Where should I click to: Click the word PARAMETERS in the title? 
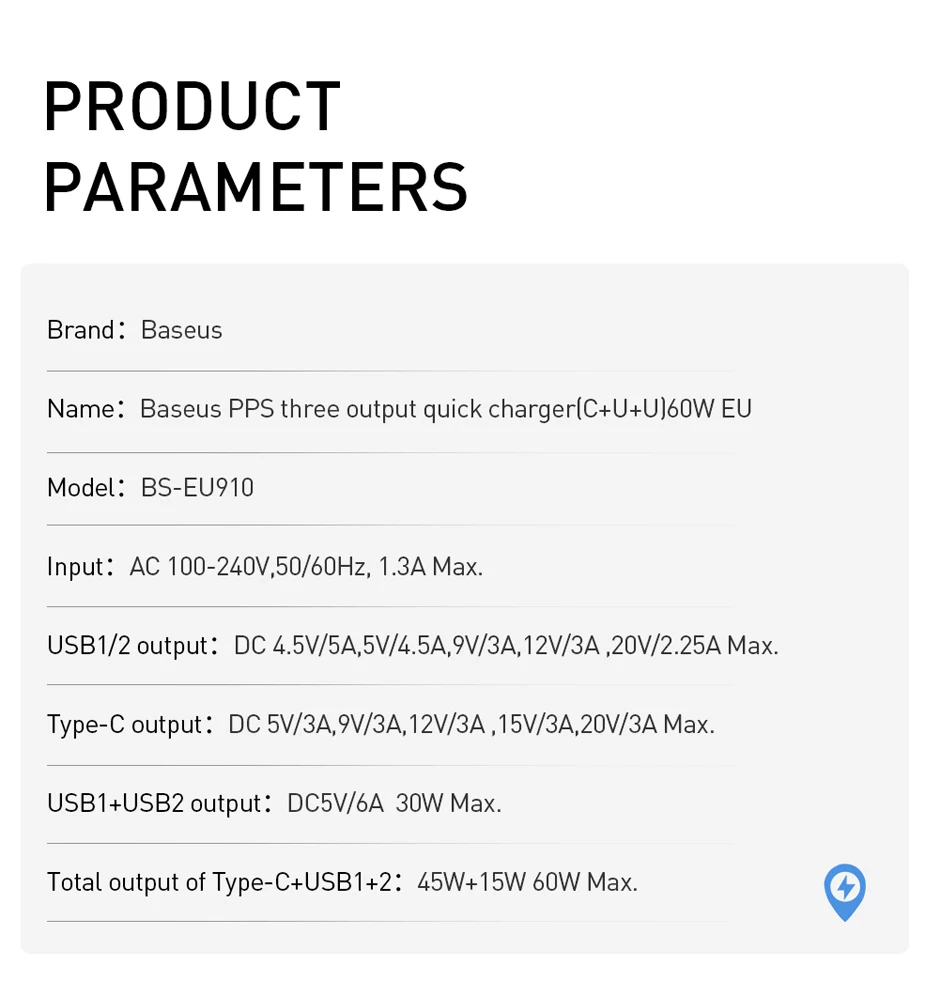coord(255,187)
